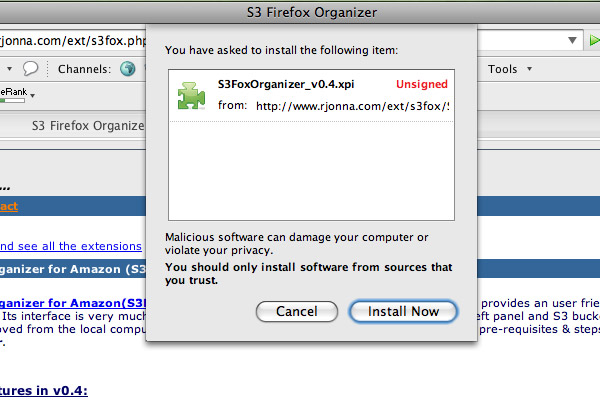Click the URL address bar field
Screen dimensions: 600x400
point(73,40)
